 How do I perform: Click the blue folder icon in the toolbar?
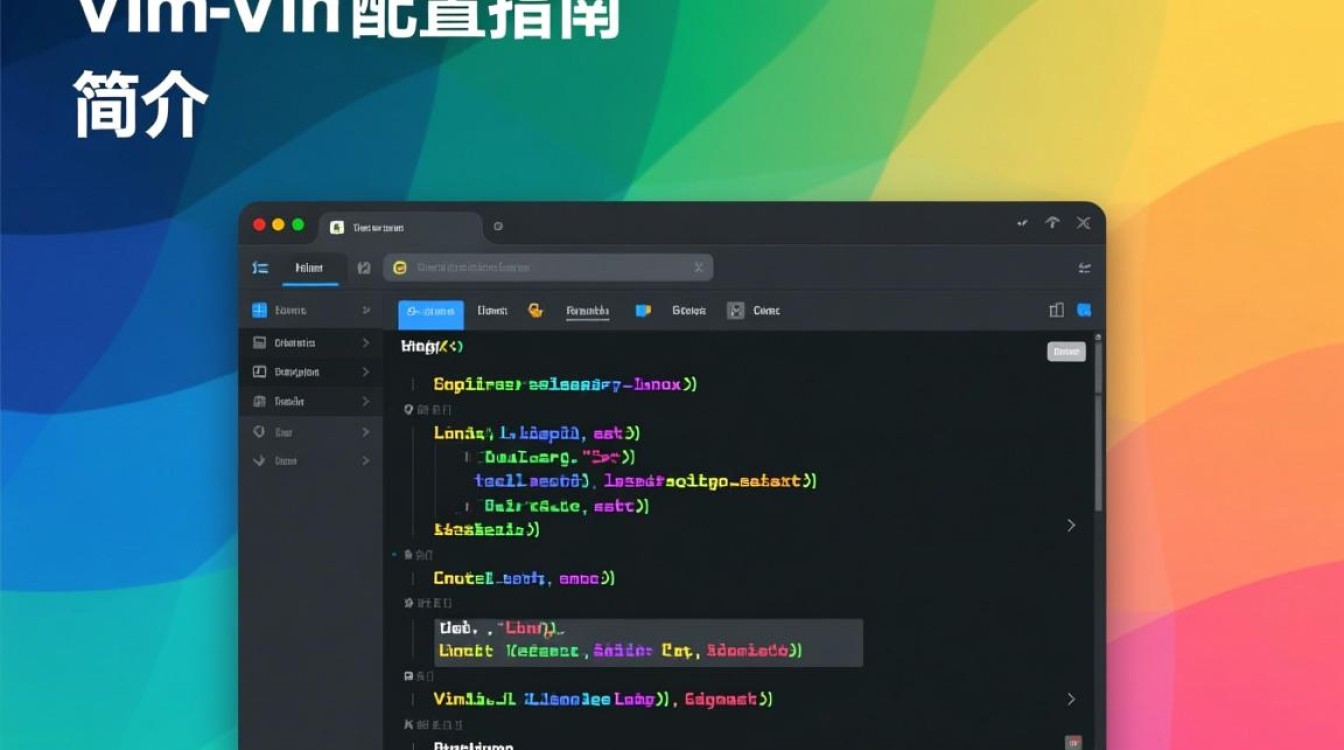coord(642,311)
